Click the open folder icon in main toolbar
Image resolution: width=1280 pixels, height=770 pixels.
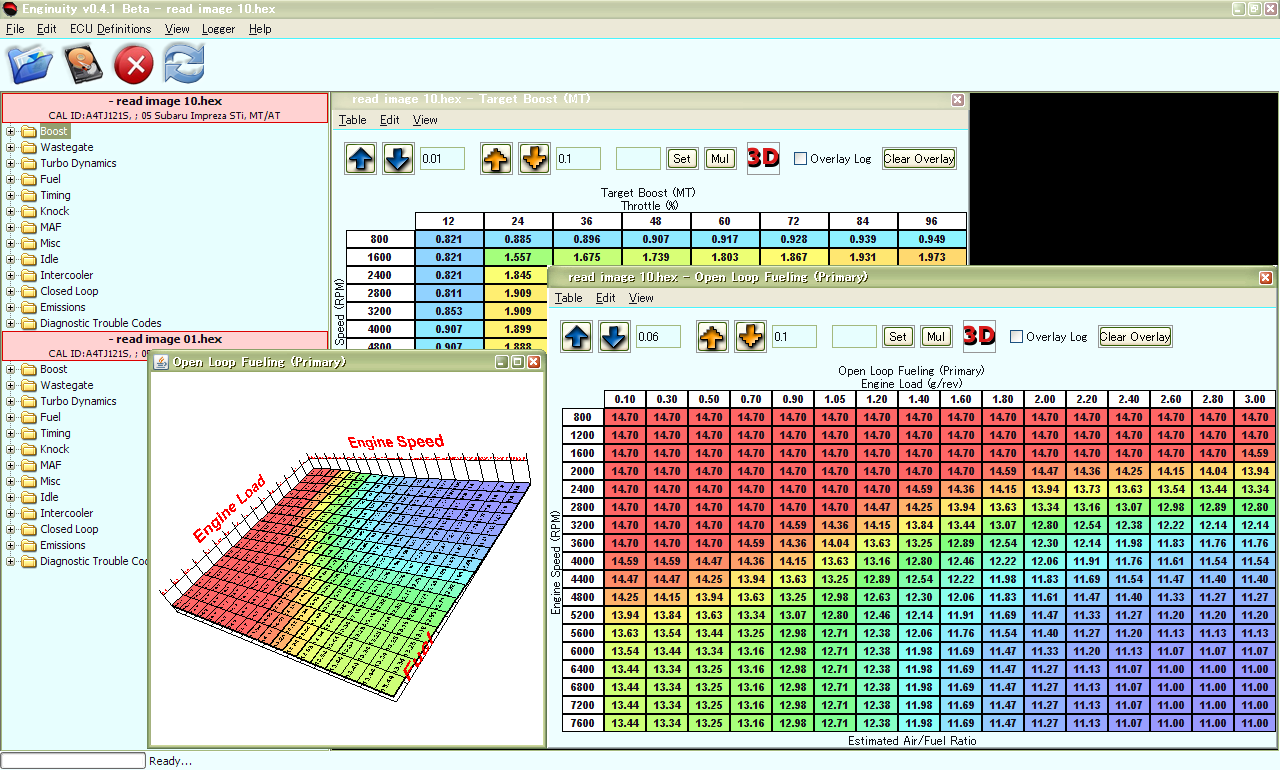point(30,65)
